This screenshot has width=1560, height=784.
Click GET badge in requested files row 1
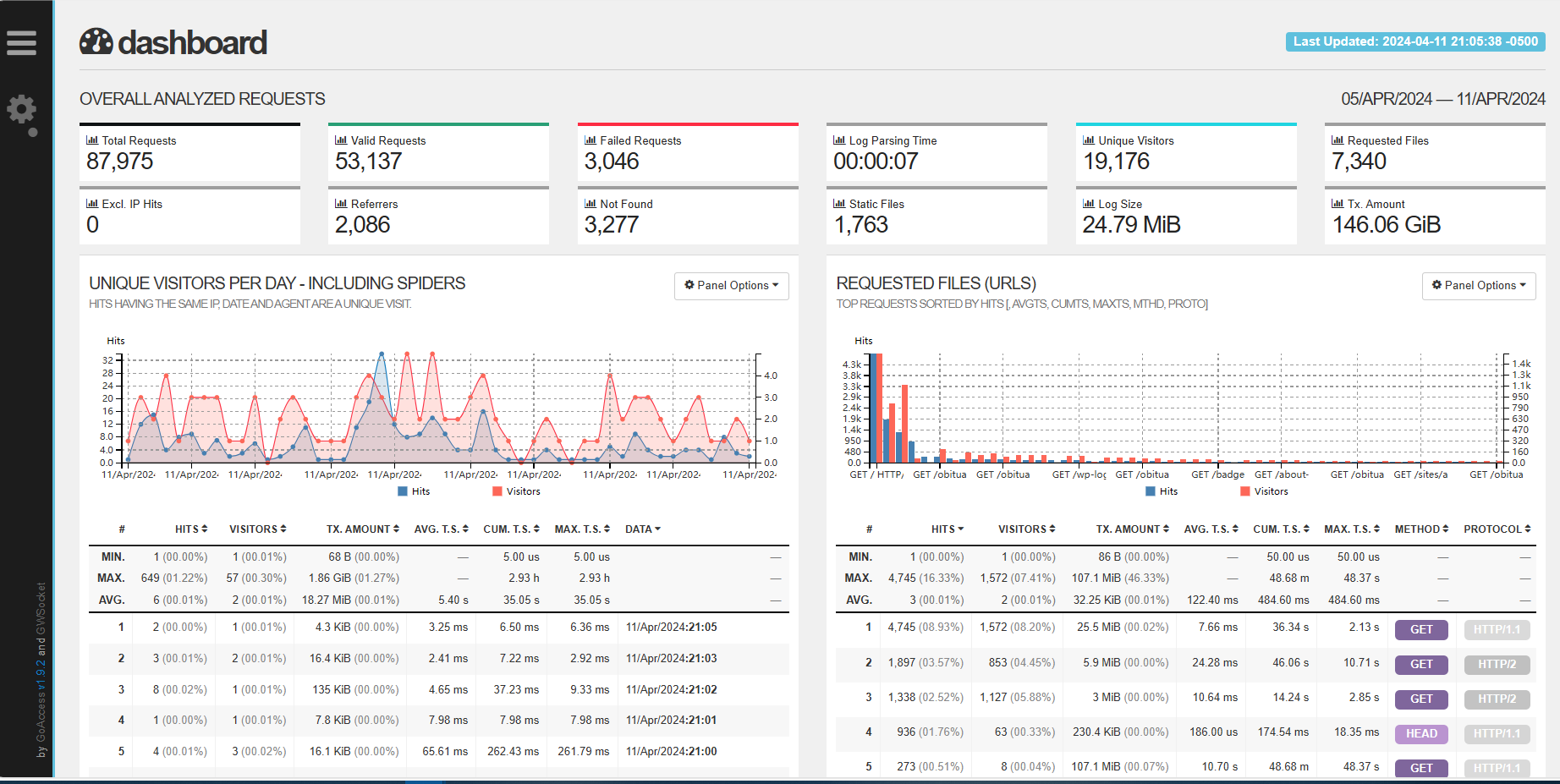[x=1421, y=630]
